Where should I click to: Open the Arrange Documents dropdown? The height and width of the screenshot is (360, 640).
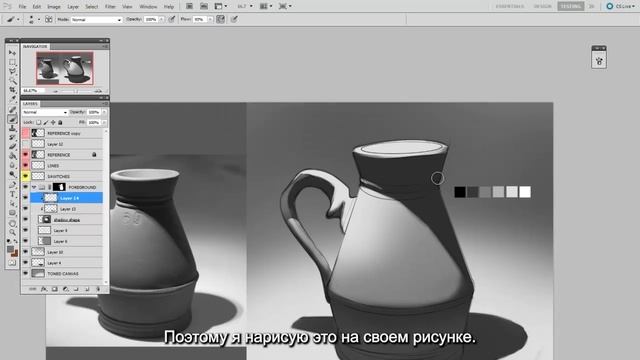click(266, 6)
